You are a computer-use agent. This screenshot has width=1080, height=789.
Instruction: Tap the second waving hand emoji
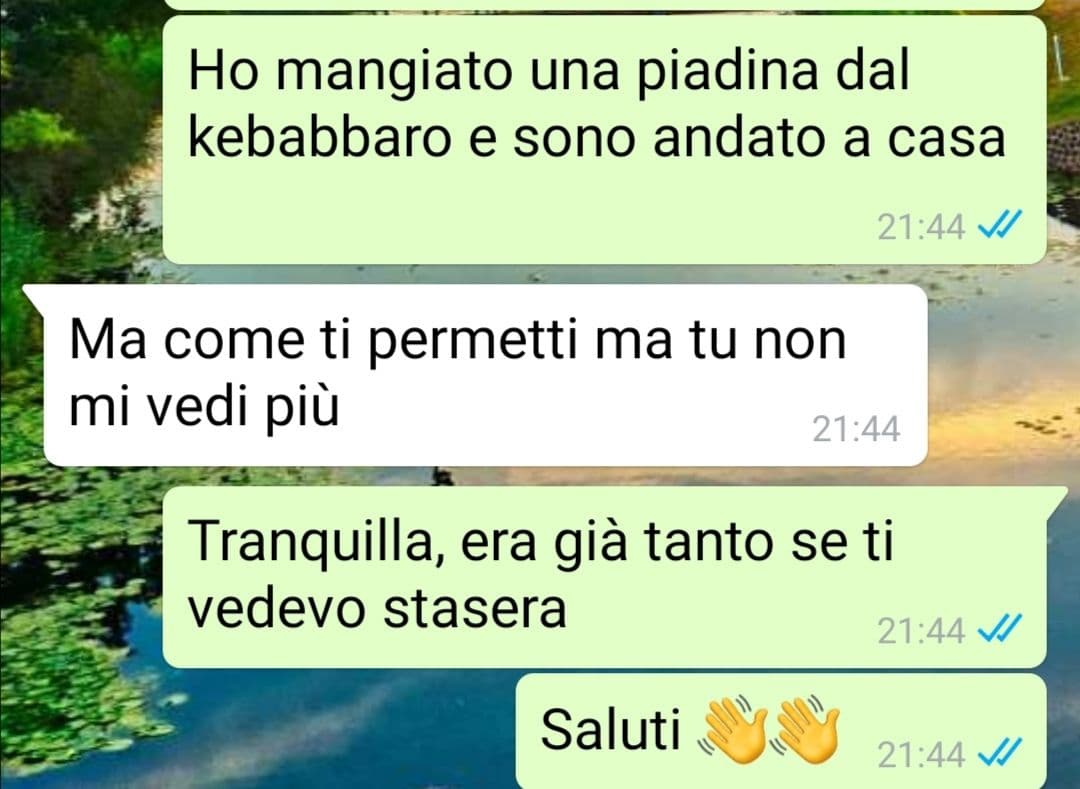point(806,730)
